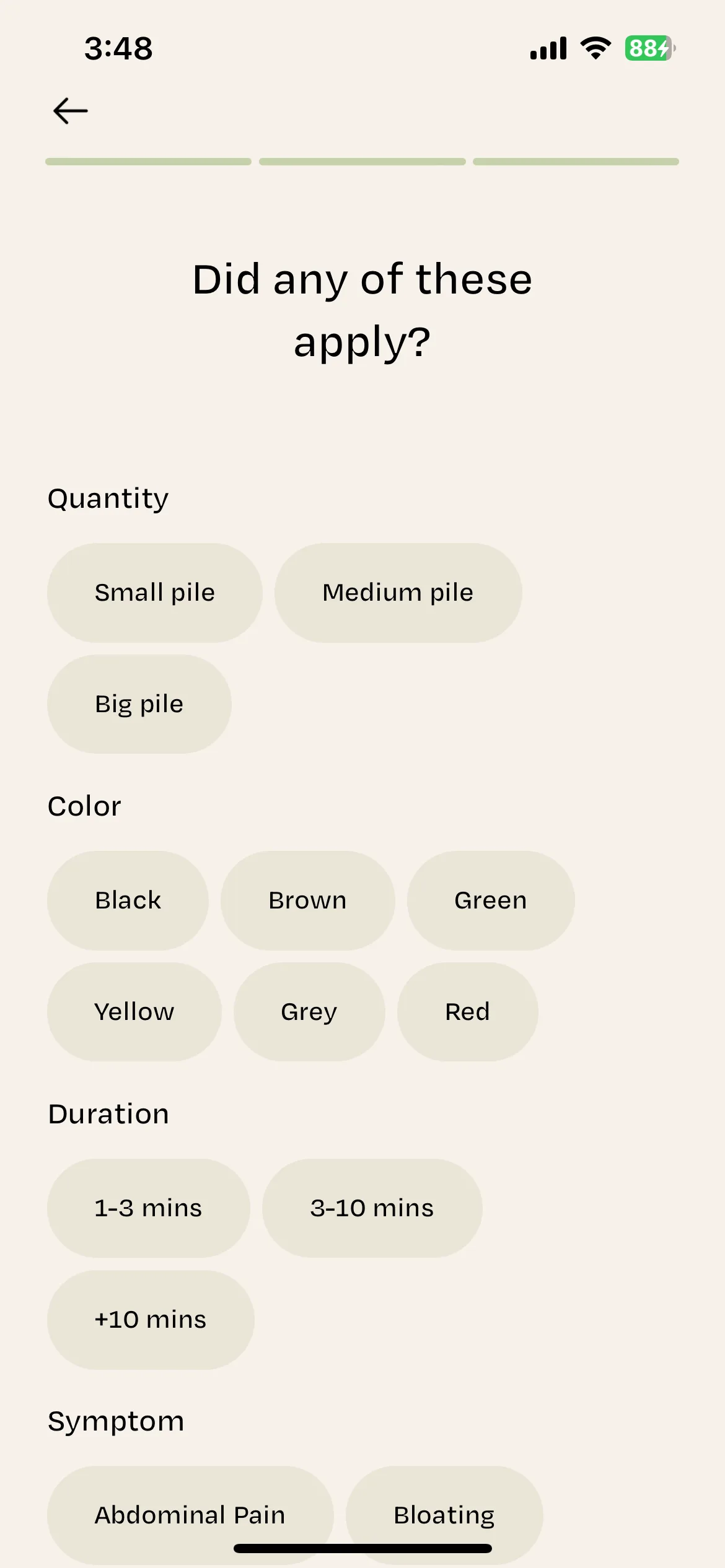Tap the first progress bar segment
Image resolution: width=725 pixels, height=1568 pixels.
148,162
